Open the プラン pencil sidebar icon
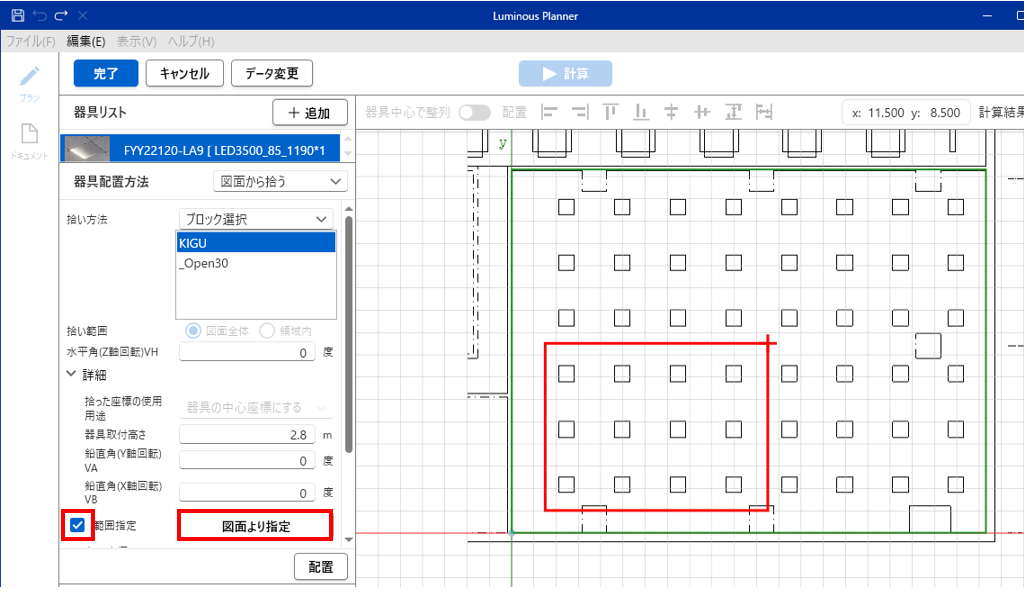1027x594 pixels. 30,78
